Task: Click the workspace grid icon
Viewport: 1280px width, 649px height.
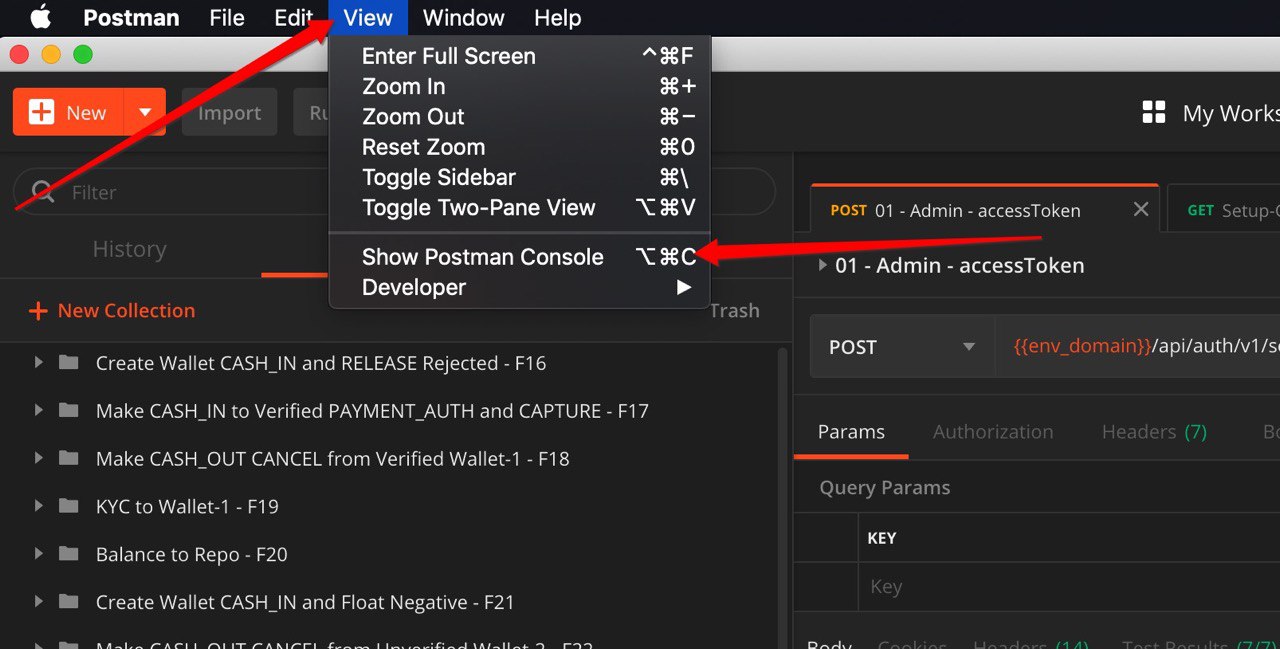Action: tap(1154, 113)
